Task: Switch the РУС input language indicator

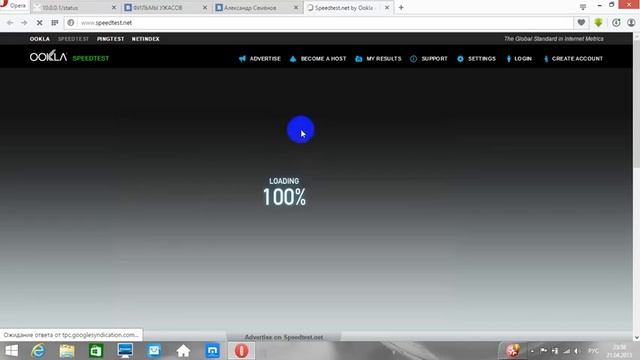Action: point(593,351)
